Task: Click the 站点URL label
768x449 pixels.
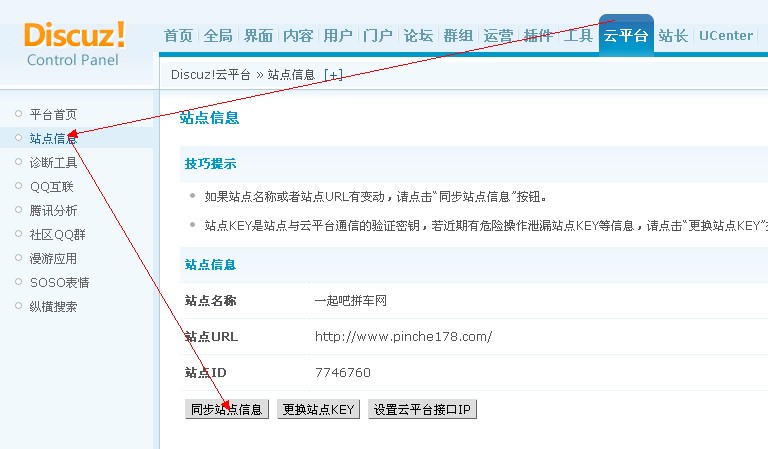Action: click(211, 336)
